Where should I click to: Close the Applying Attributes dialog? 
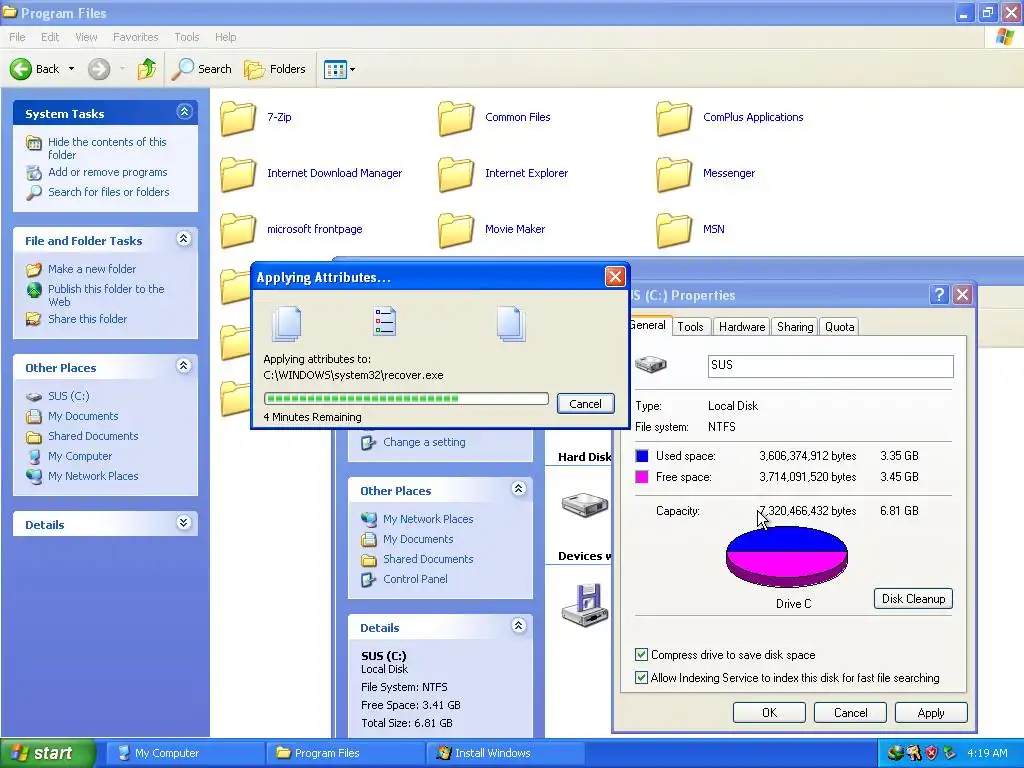point(615,277)
